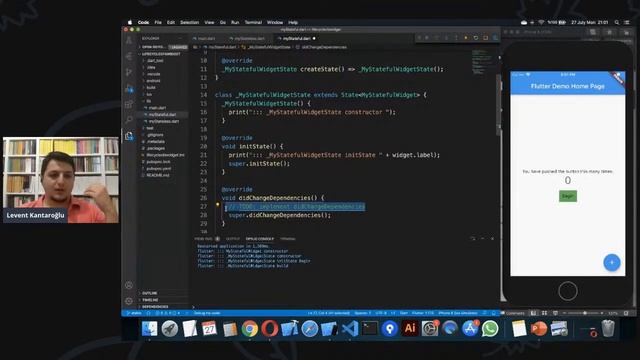Open Opera from the dock

(x=269, y=329)
